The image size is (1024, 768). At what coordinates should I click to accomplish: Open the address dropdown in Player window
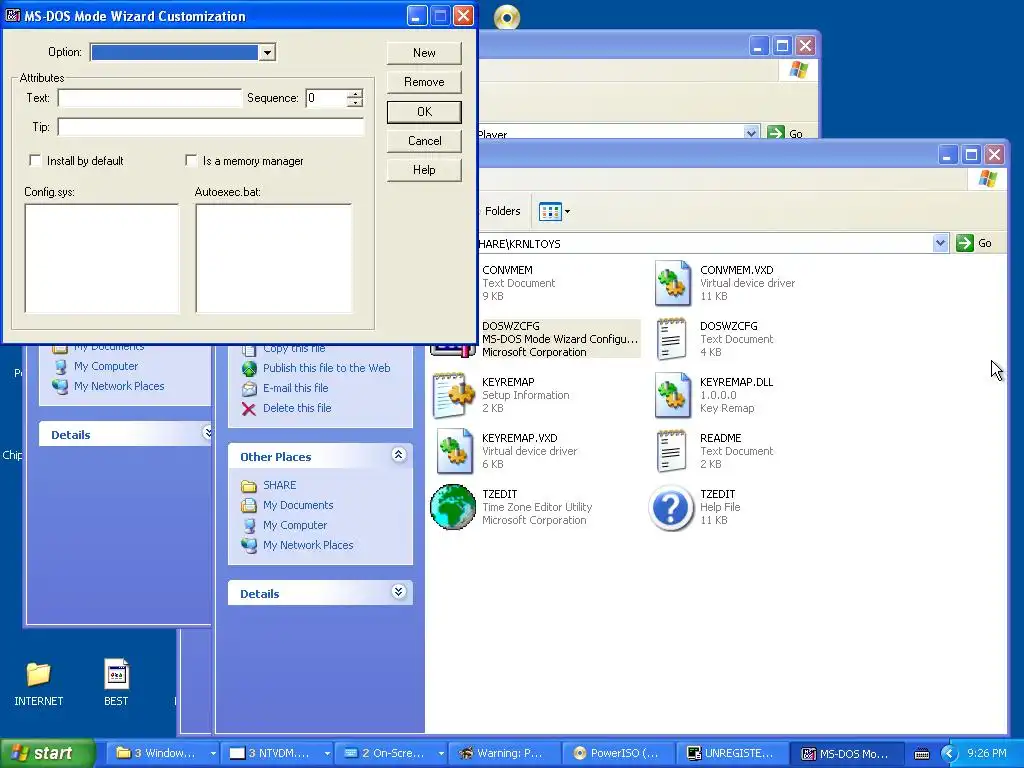(751, 133)
